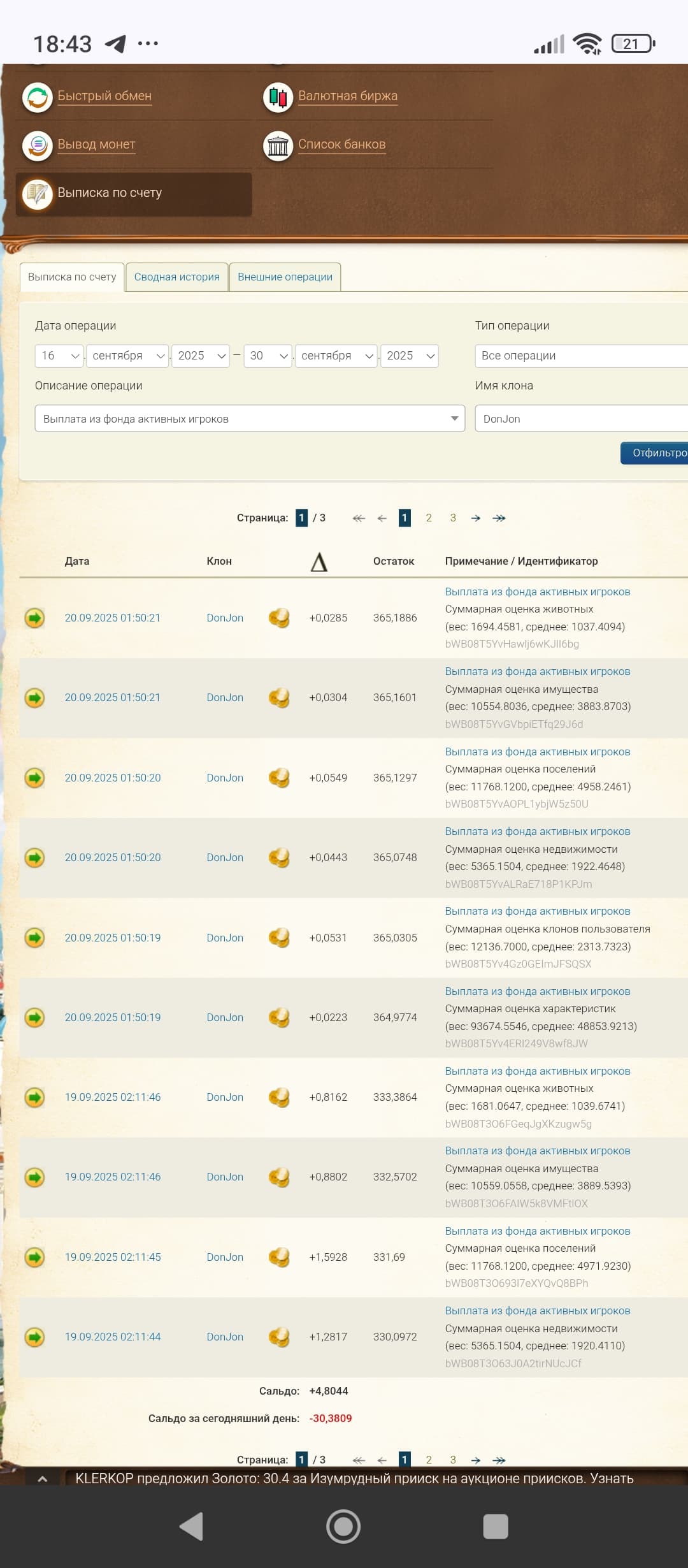This screenshot has width=688, height=1568.
Task: Expand the start day dropdown showing 16
Action: click(x=59, y=356)
